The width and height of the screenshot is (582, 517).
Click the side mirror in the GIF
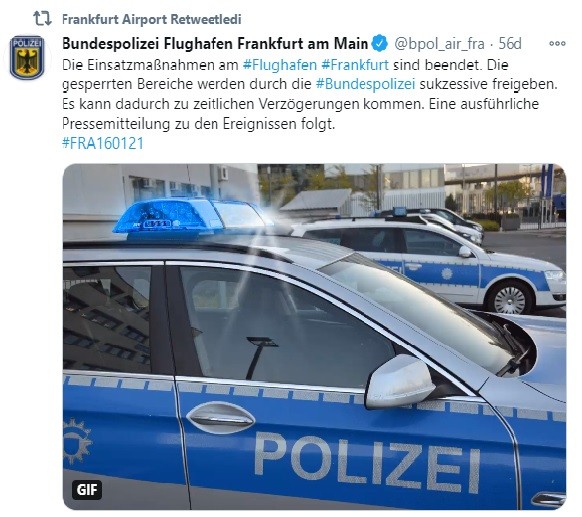click(x=400, y=381)
